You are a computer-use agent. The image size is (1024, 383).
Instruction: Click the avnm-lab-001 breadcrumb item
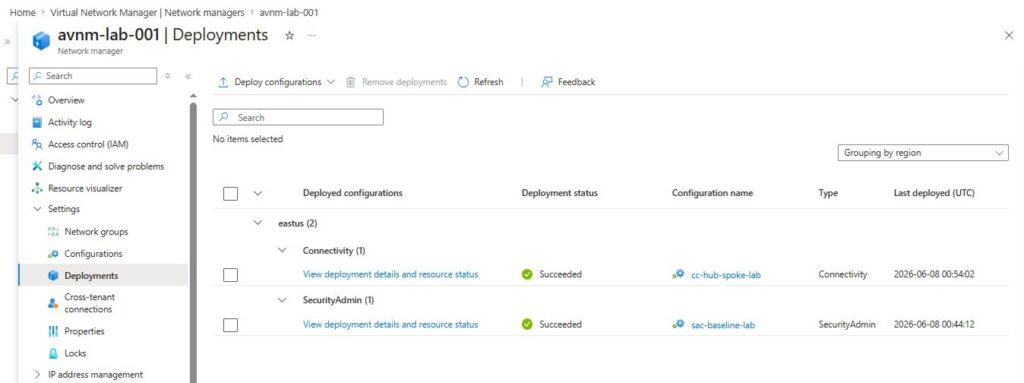(x=289, y=12)
